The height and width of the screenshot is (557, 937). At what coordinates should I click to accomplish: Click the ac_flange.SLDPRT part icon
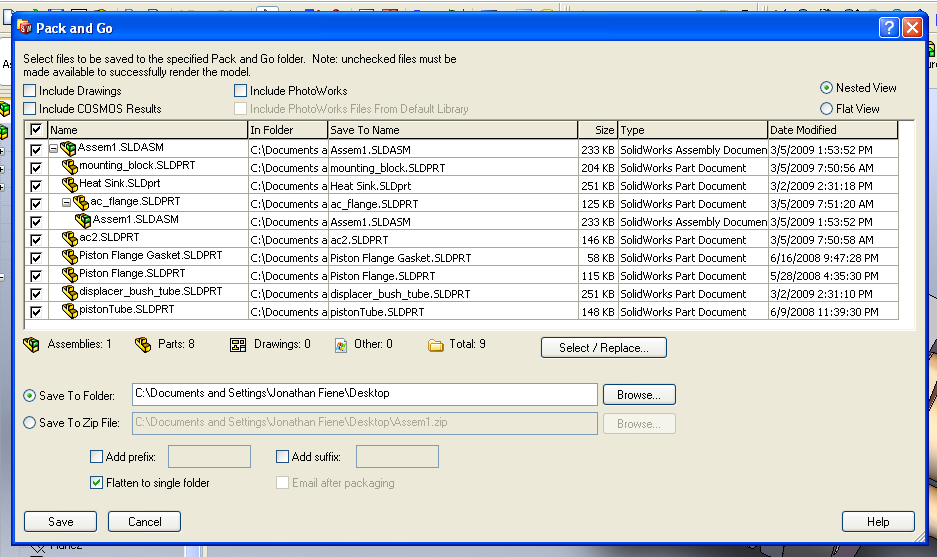[81, 203]
